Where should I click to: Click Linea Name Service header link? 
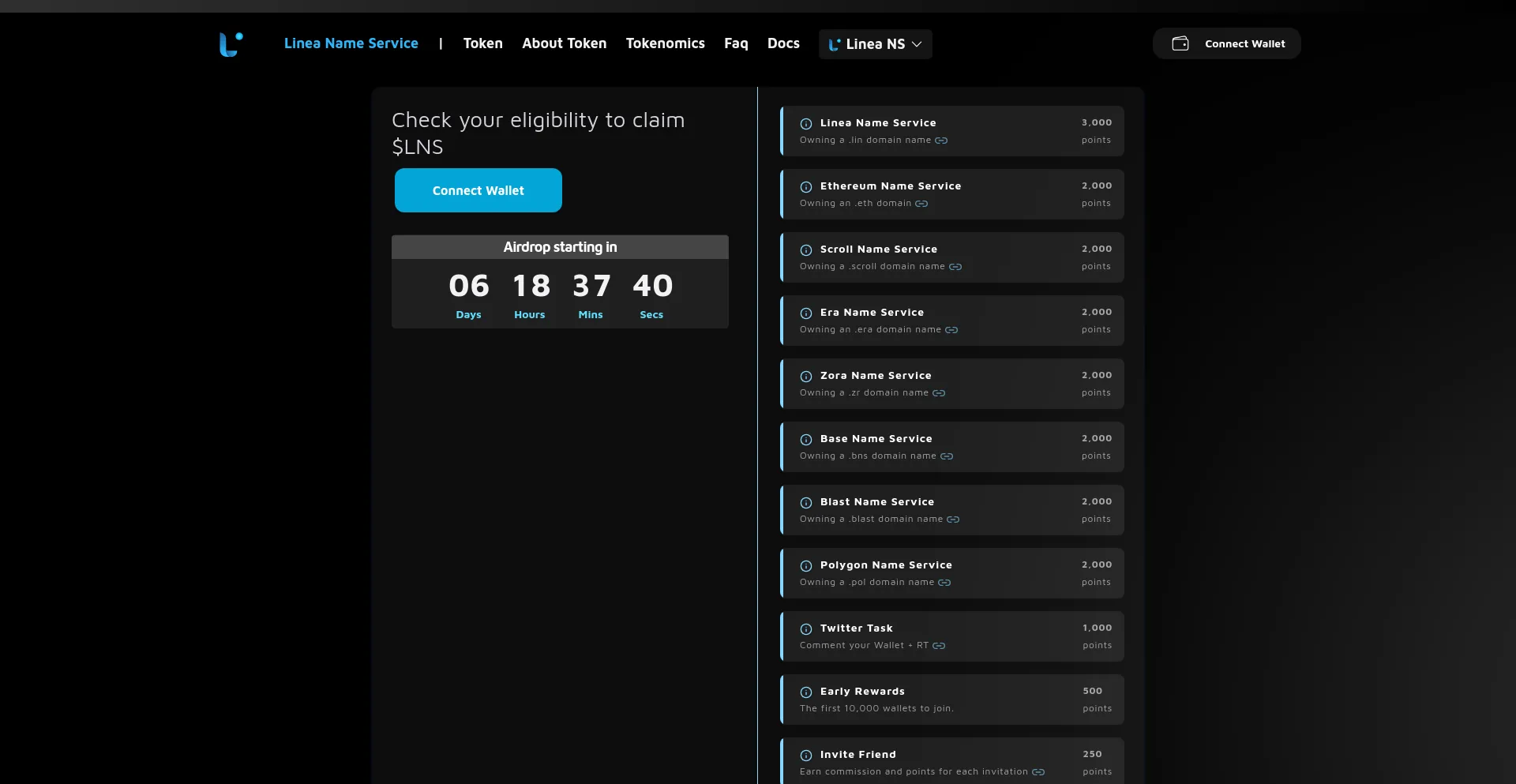tap(351, 43)
